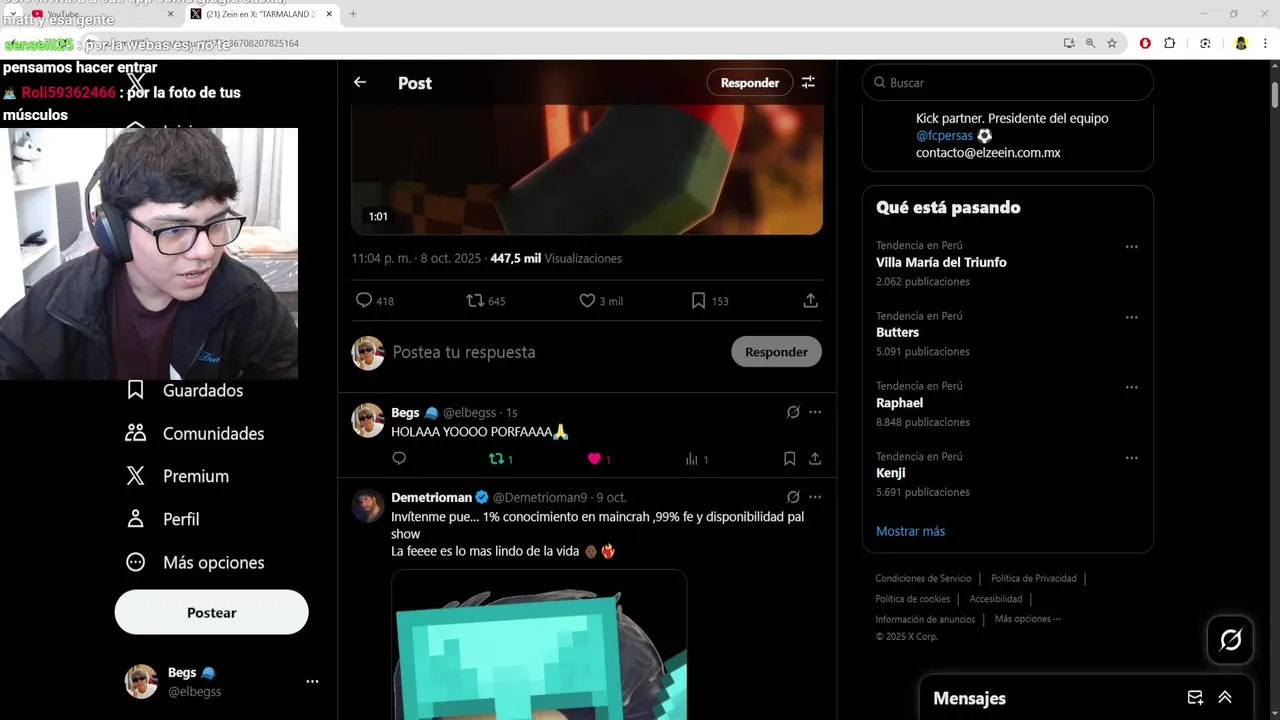The height and width of the screenshot is (720, 1280).
Task: Open Política de Privacidad footer link
Action: [x=1034, y=578]
